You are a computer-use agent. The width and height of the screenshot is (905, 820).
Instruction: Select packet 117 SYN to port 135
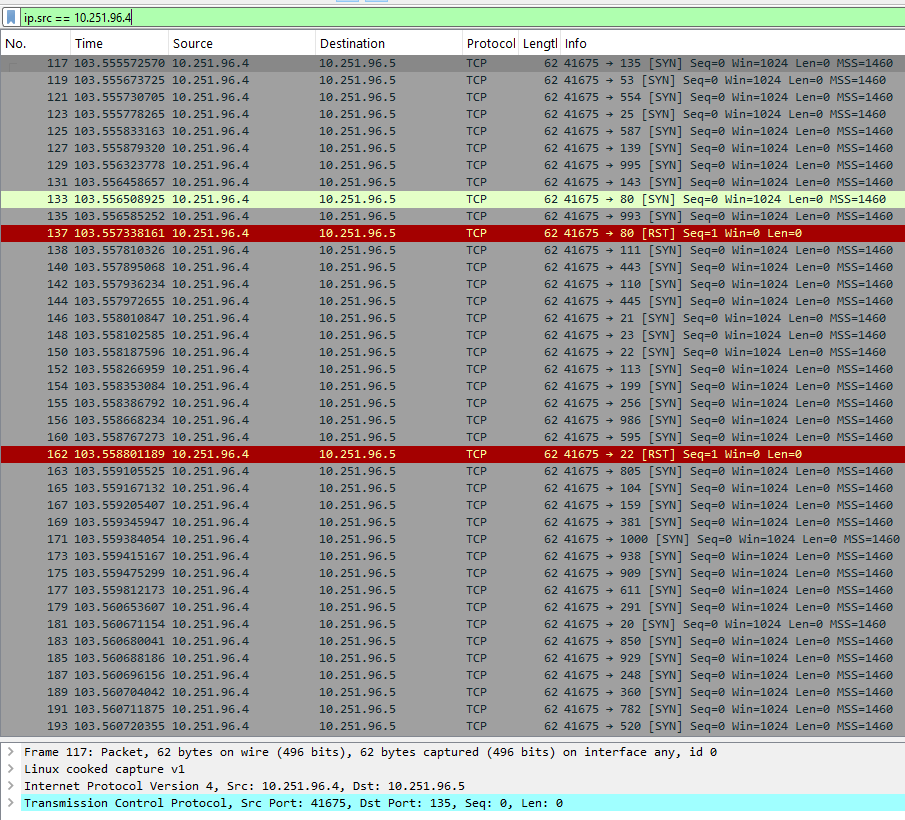(x=452, y=63)
